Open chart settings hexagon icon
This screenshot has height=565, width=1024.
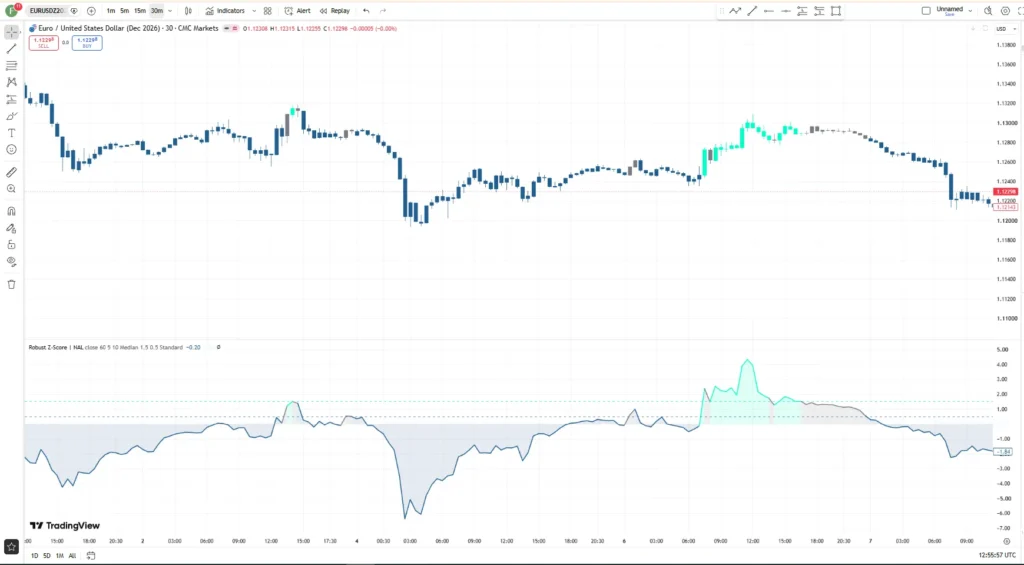point(1006,10)
